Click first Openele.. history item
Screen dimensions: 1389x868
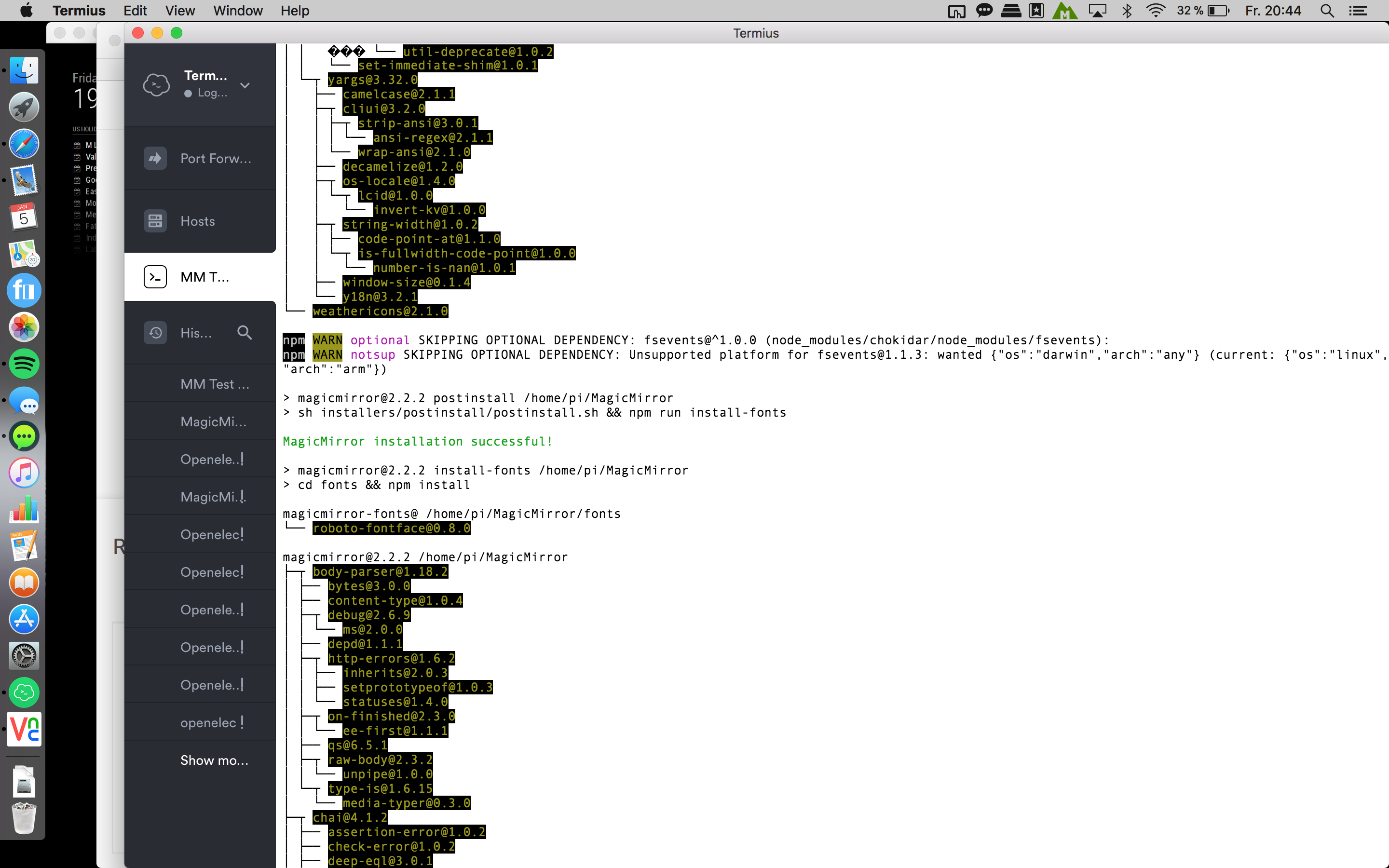pos(211,459)
